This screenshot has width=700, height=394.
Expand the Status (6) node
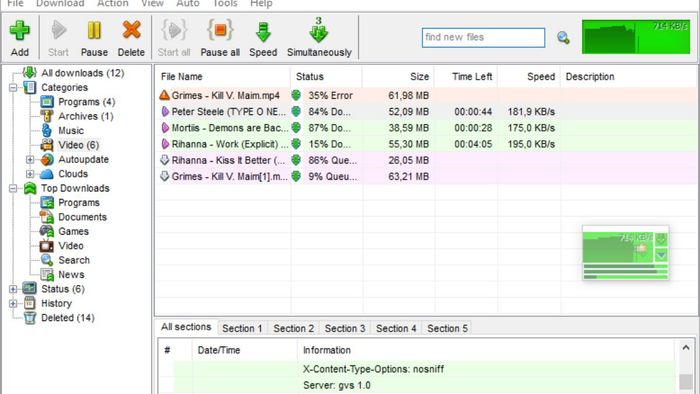click(x=13, y=289)
